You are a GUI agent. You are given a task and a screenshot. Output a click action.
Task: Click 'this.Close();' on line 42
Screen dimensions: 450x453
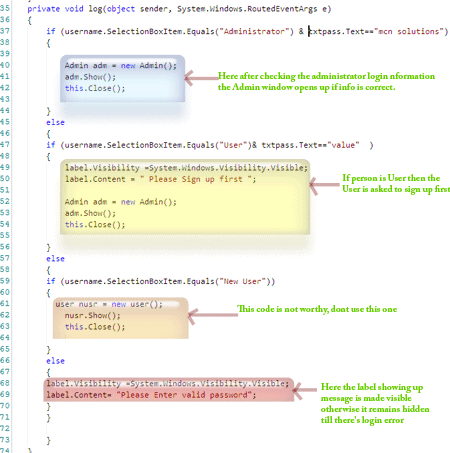pos(95,88)
